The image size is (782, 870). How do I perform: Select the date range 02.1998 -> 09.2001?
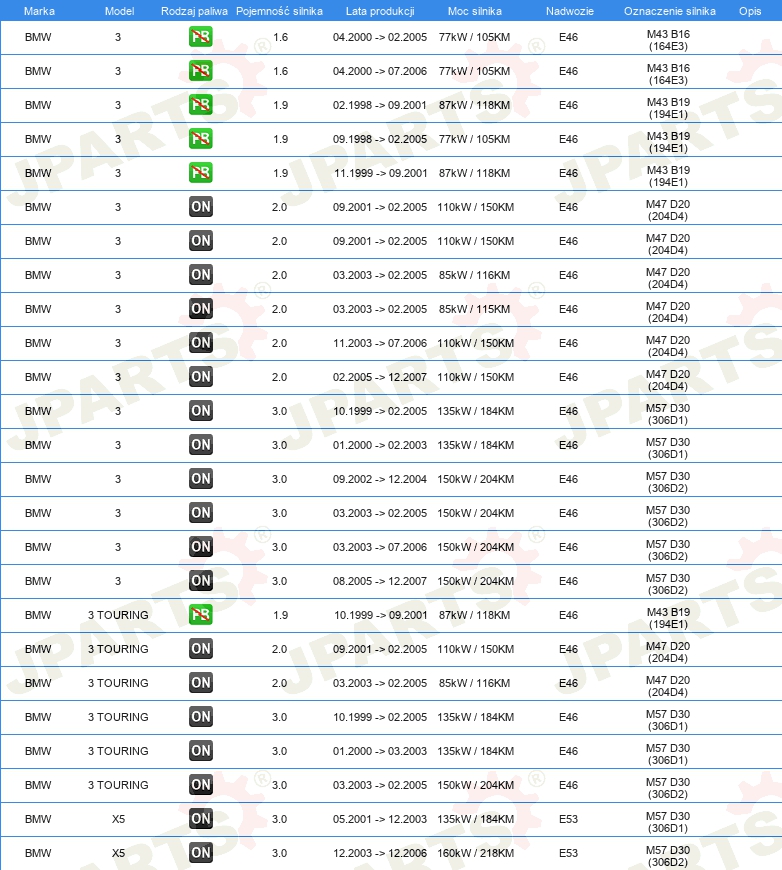(x=380, y=105)
